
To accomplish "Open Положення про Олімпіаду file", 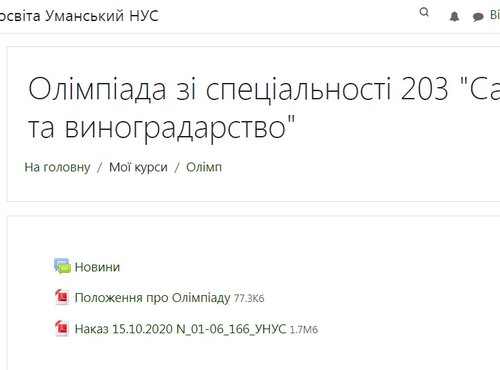I will click(152, 298).
